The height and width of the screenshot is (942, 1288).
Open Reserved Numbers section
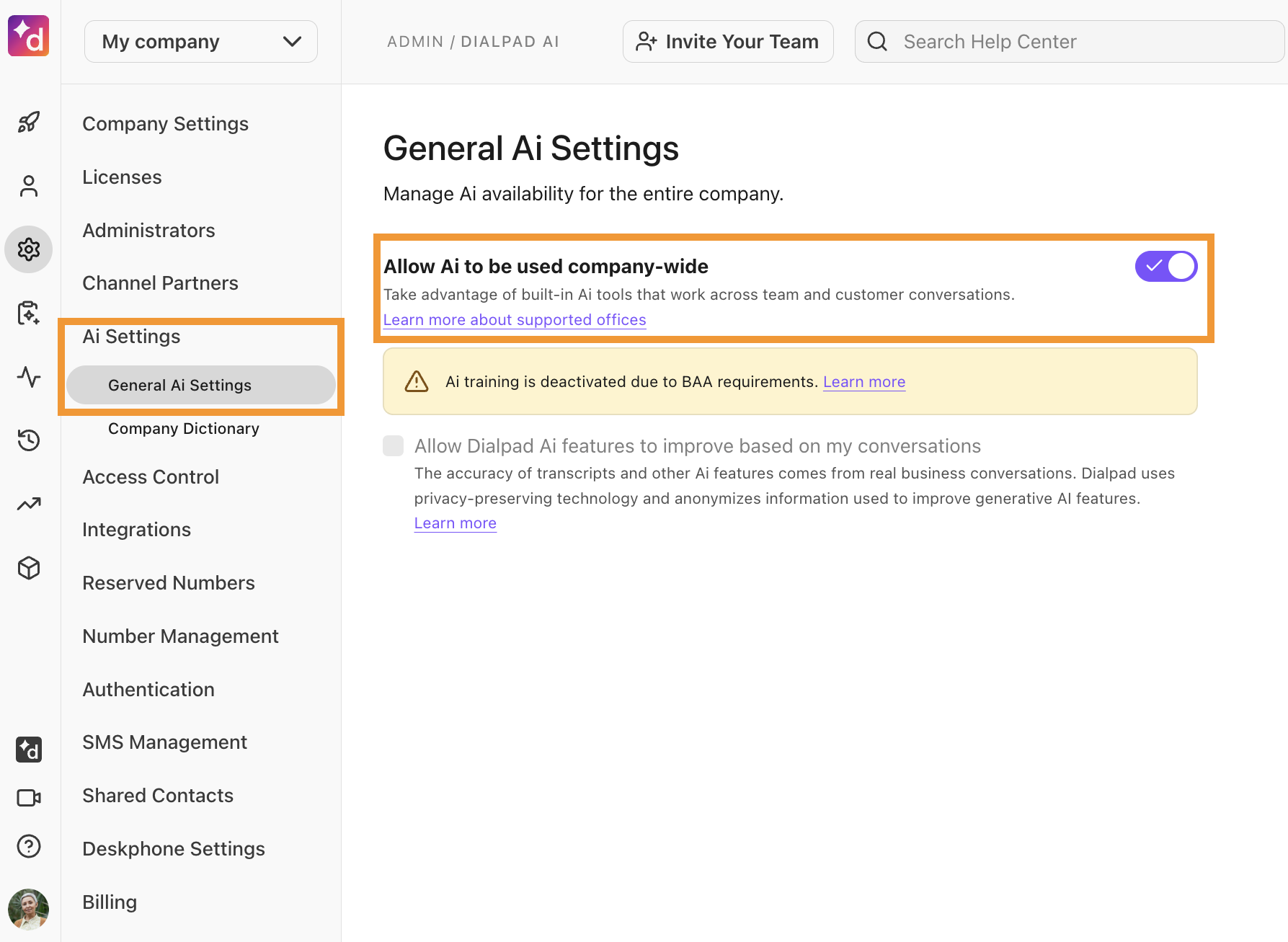click(169, 583)
